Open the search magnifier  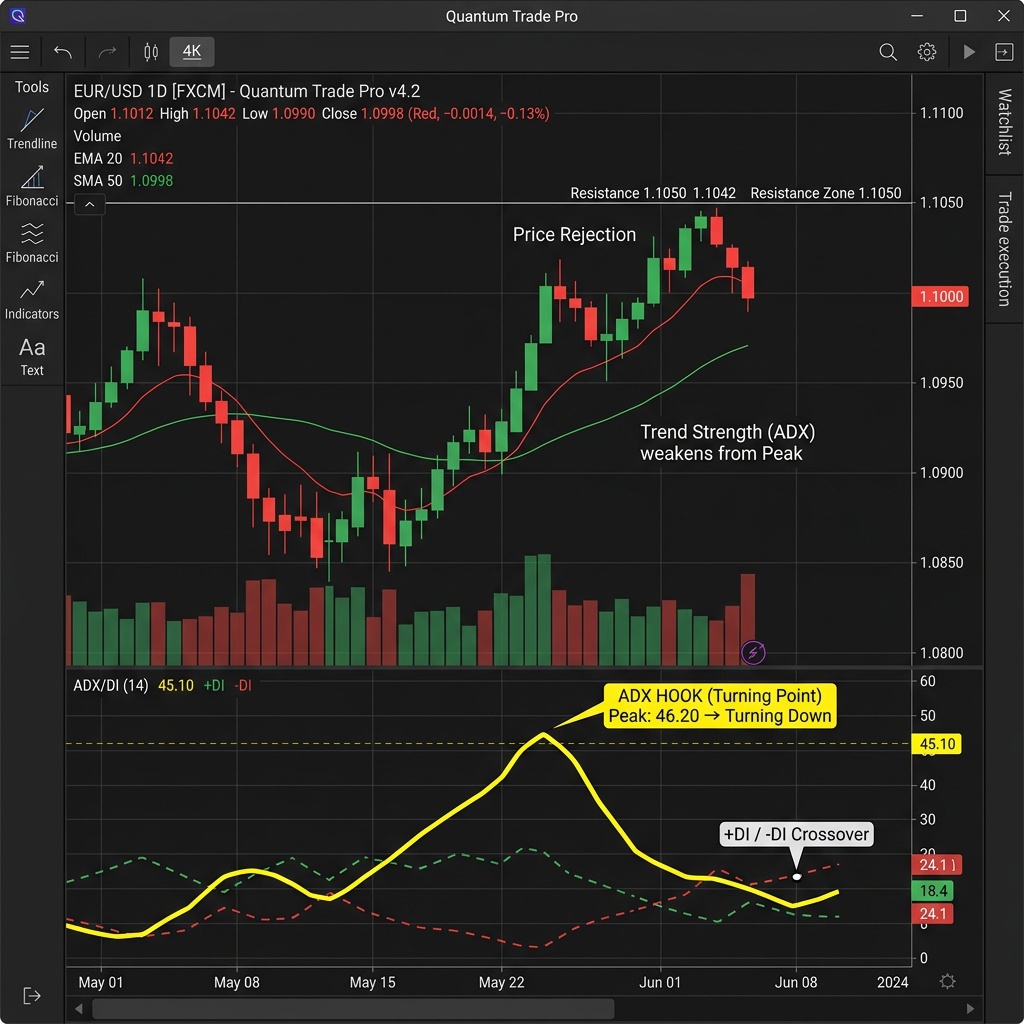(888, 52)
